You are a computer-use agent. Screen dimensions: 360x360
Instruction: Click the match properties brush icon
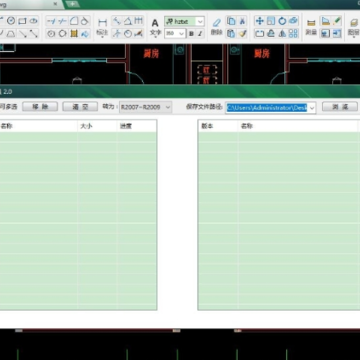tap(242, 34)
